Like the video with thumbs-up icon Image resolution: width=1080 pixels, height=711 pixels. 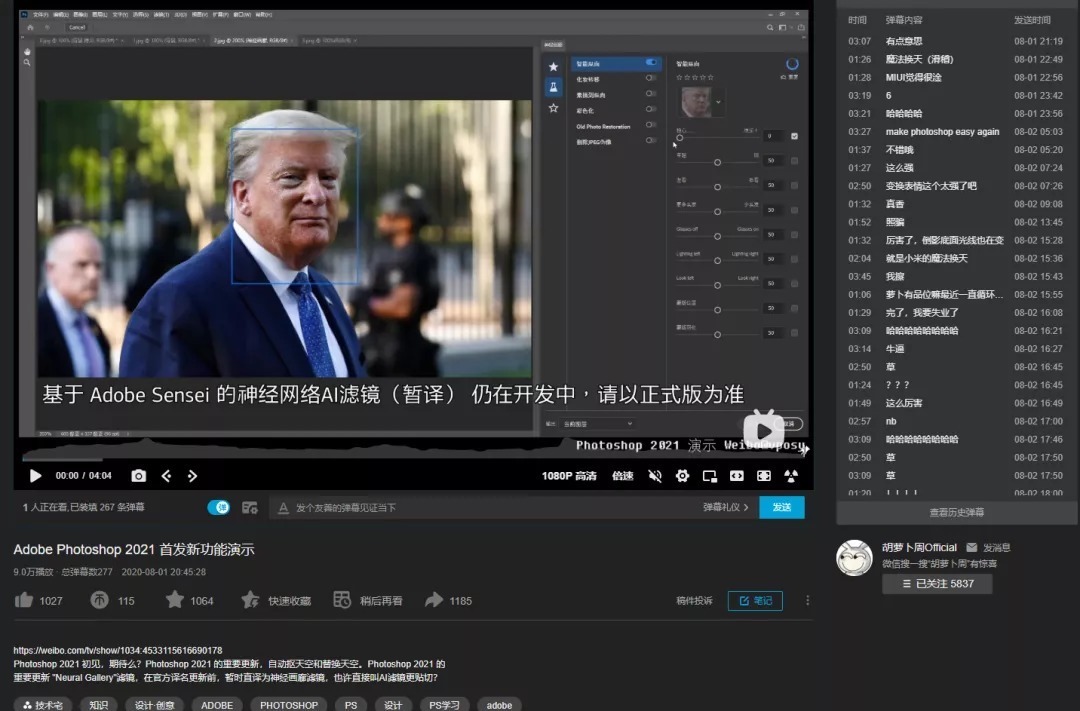click(24, 600)
